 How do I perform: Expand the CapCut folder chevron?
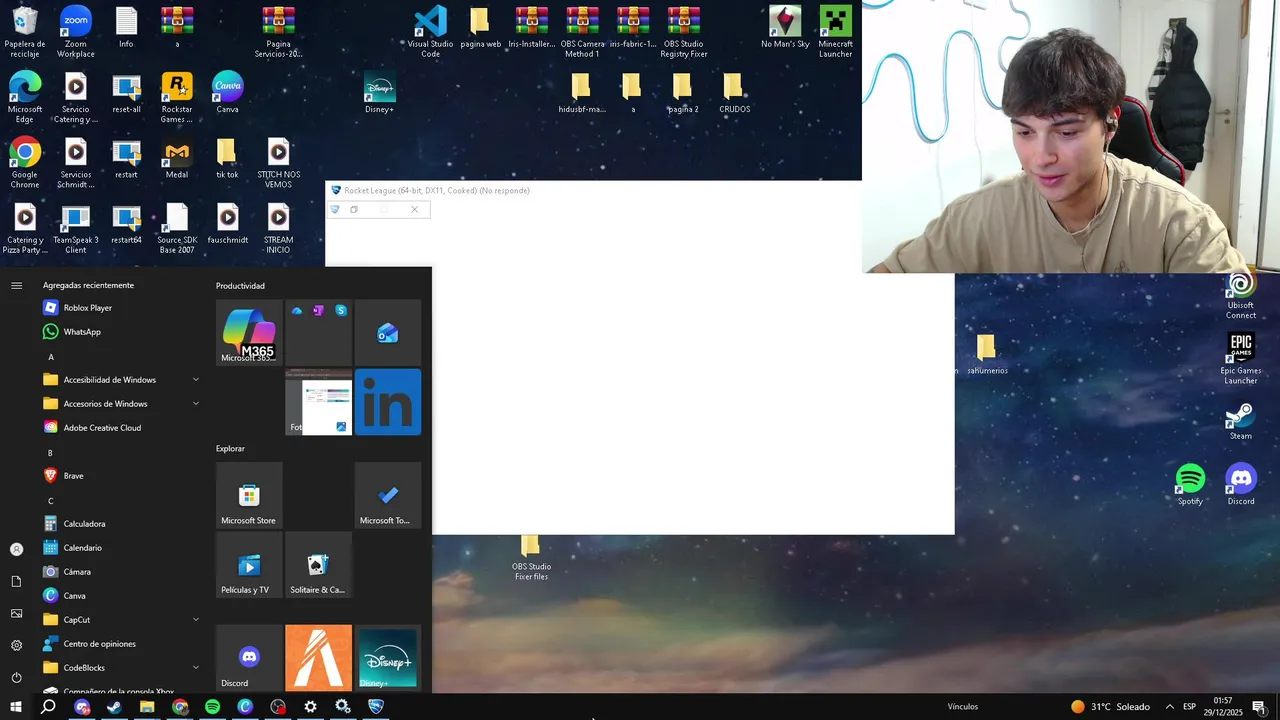pyautogui.click(x=196, y=620)
